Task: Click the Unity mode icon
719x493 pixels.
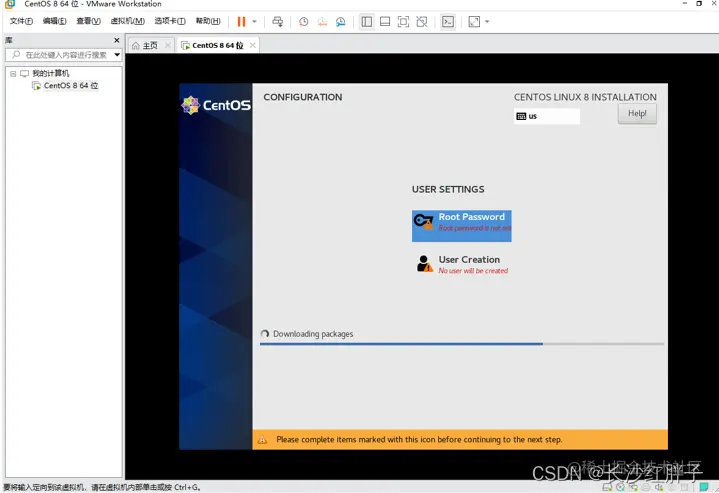Action: (x=422, y=22)
